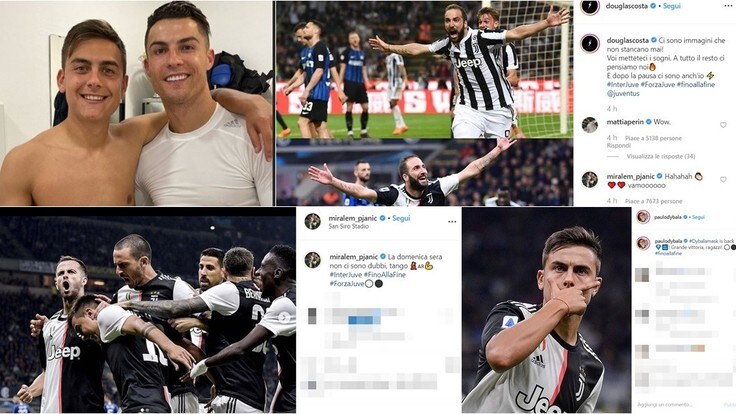
Task: Reply to mattiaperin with Rispondi
Action: click(x=619, y=146)
